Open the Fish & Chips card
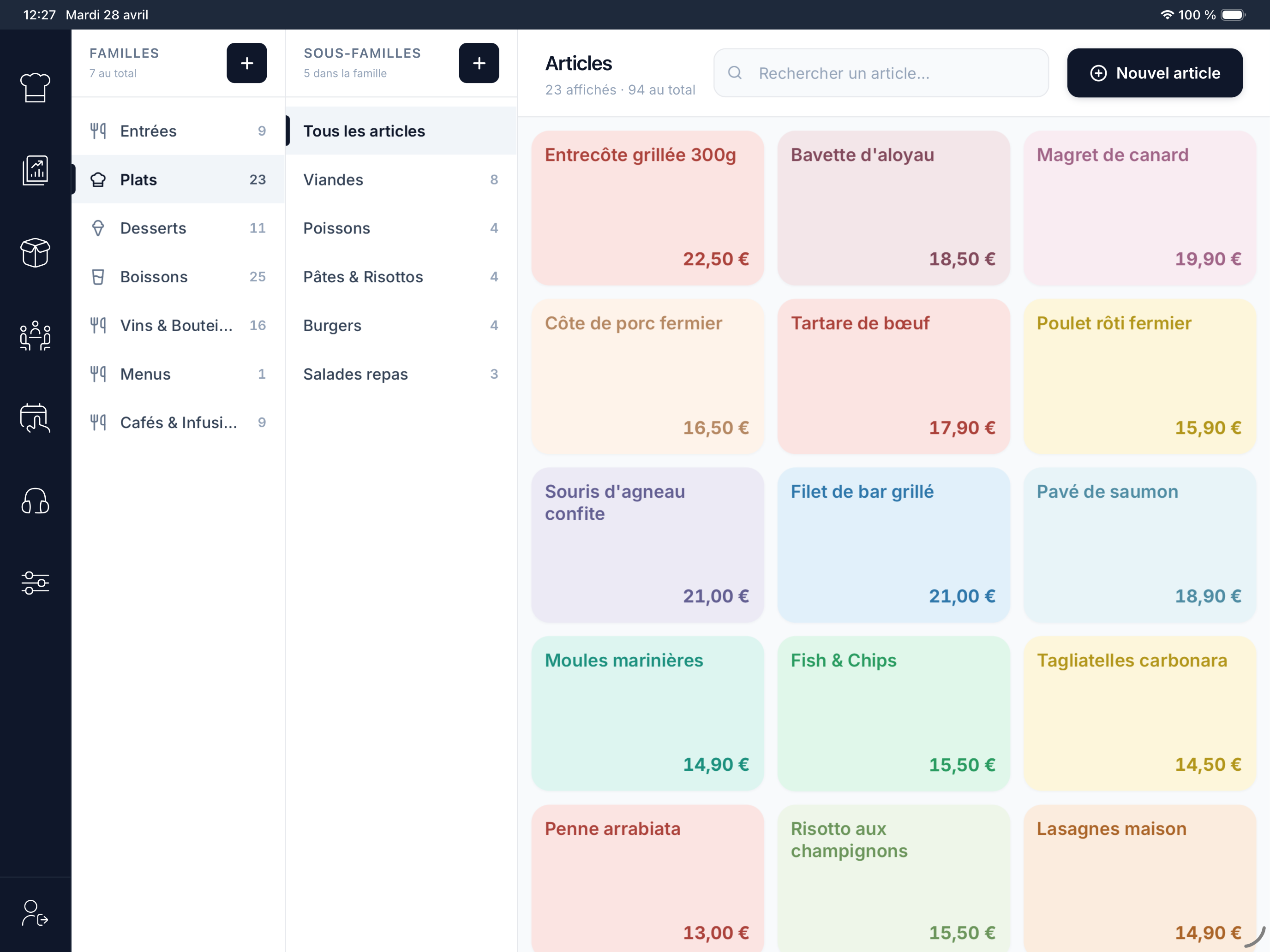This screenshot has height=952, width=1270. 893,713
